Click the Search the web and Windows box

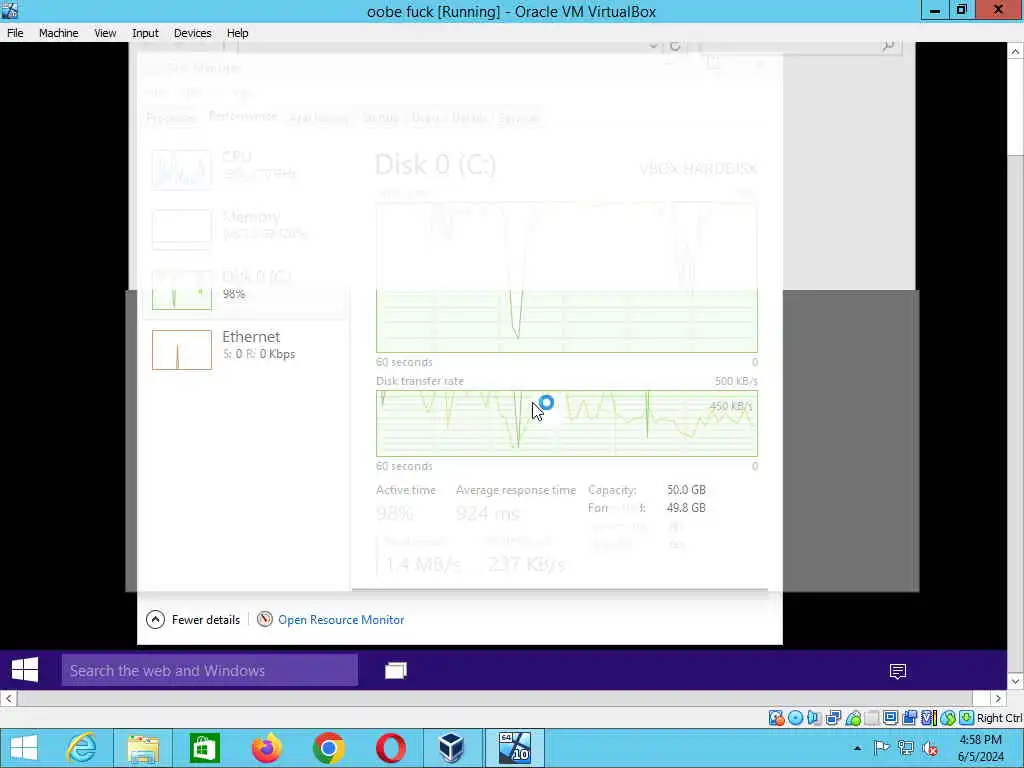(210, 671)
